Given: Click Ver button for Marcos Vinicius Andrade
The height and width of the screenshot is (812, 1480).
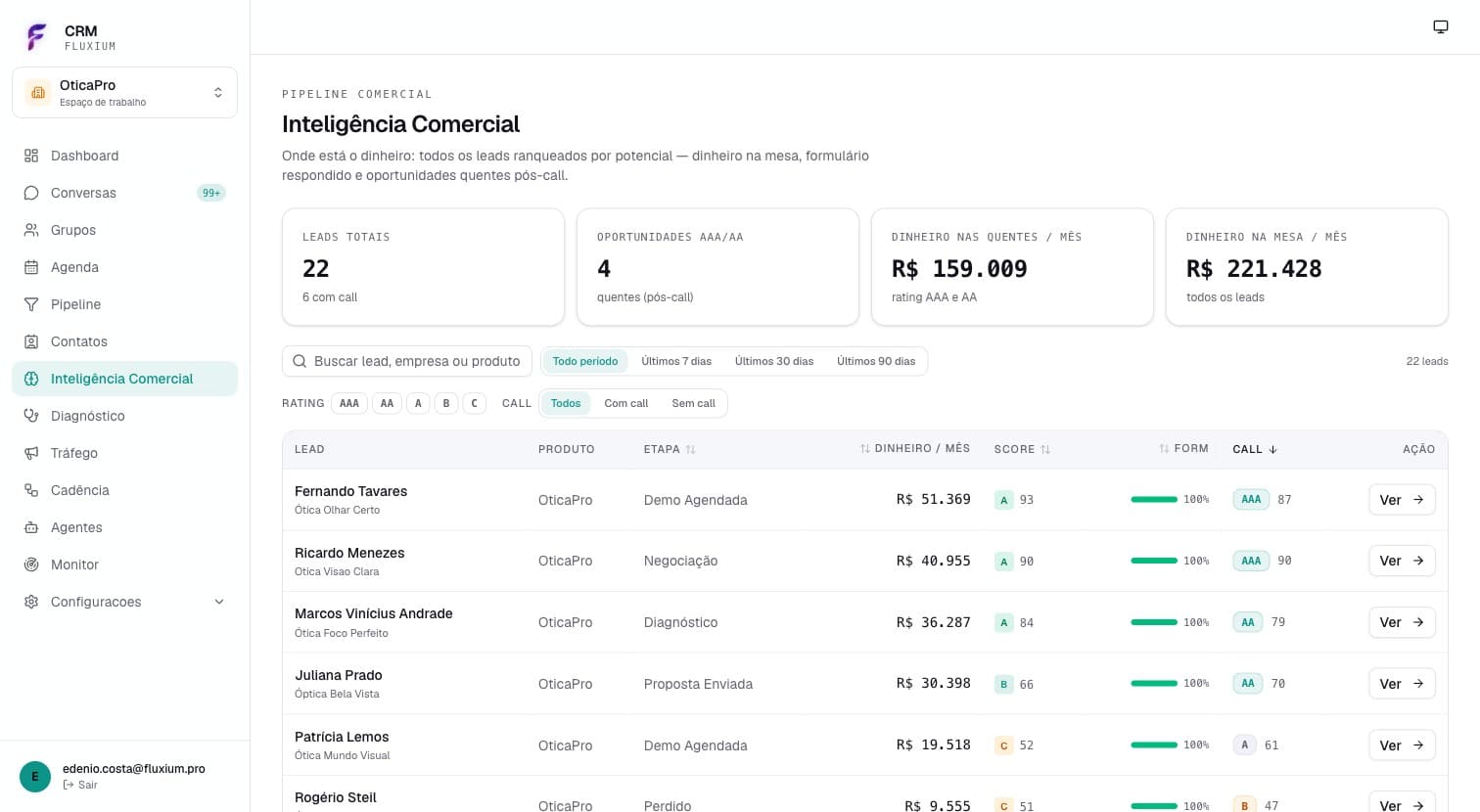Looking at the screenshot, I should [1402, 622].
